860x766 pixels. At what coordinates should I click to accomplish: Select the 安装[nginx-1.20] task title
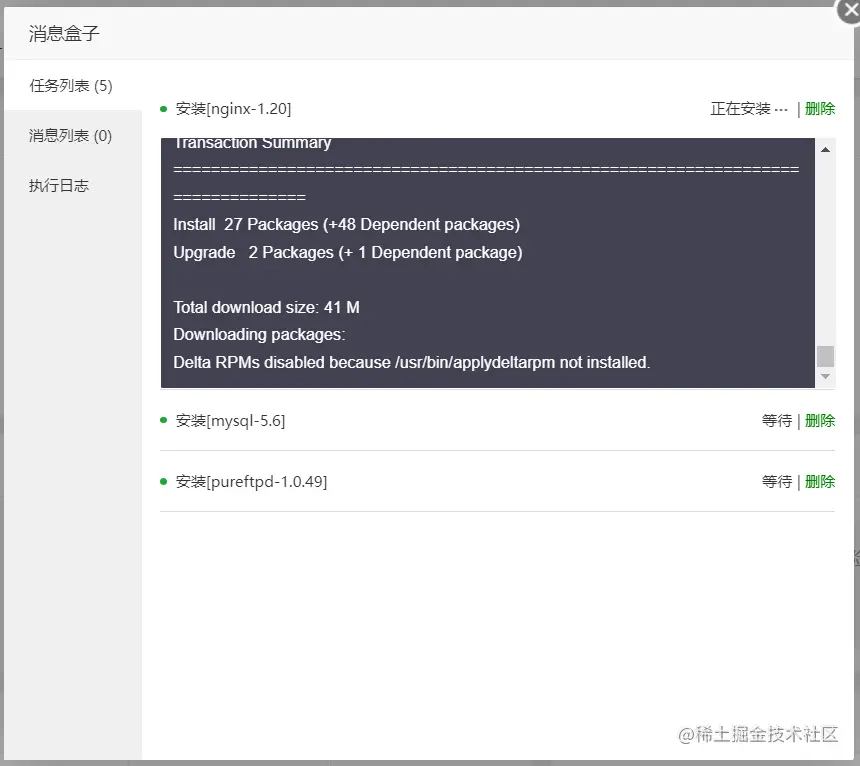coord(233,109)
